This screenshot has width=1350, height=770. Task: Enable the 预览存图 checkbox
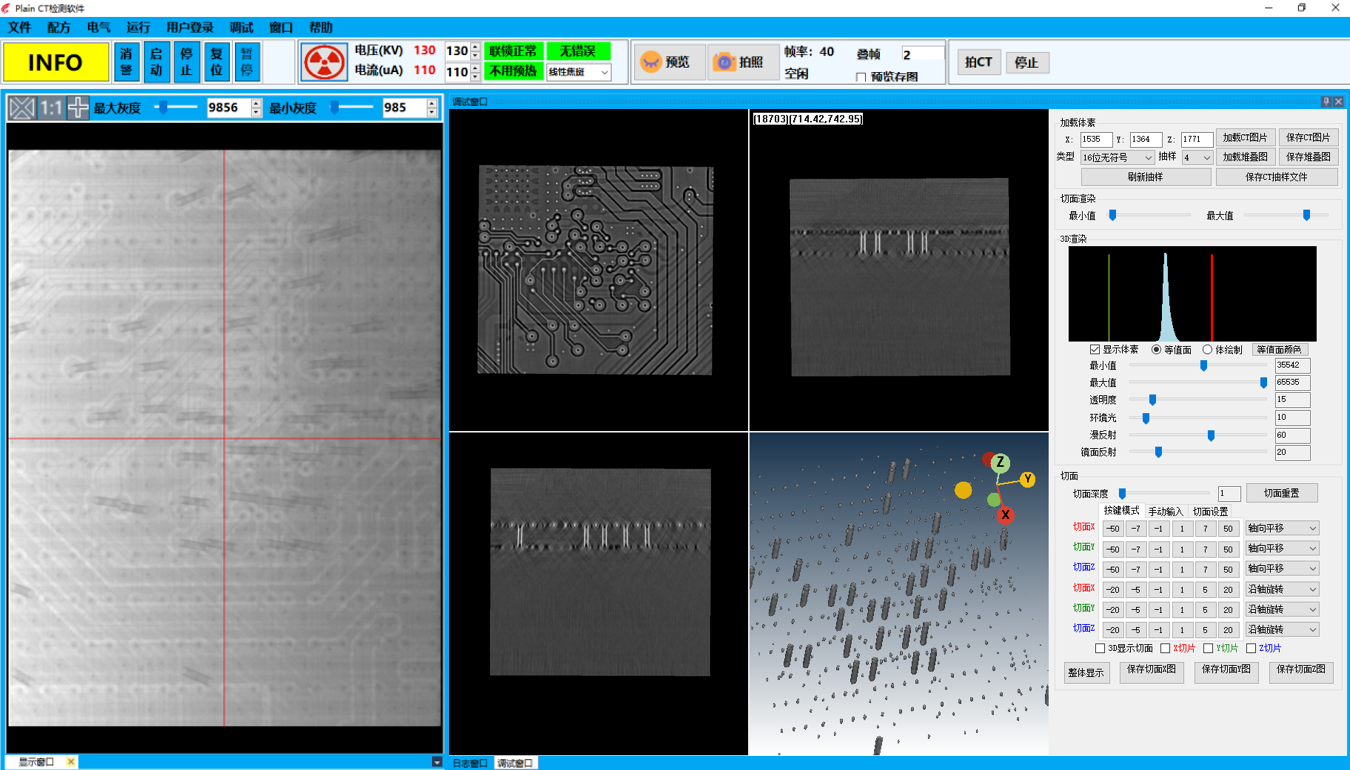(x=861, y=77)
